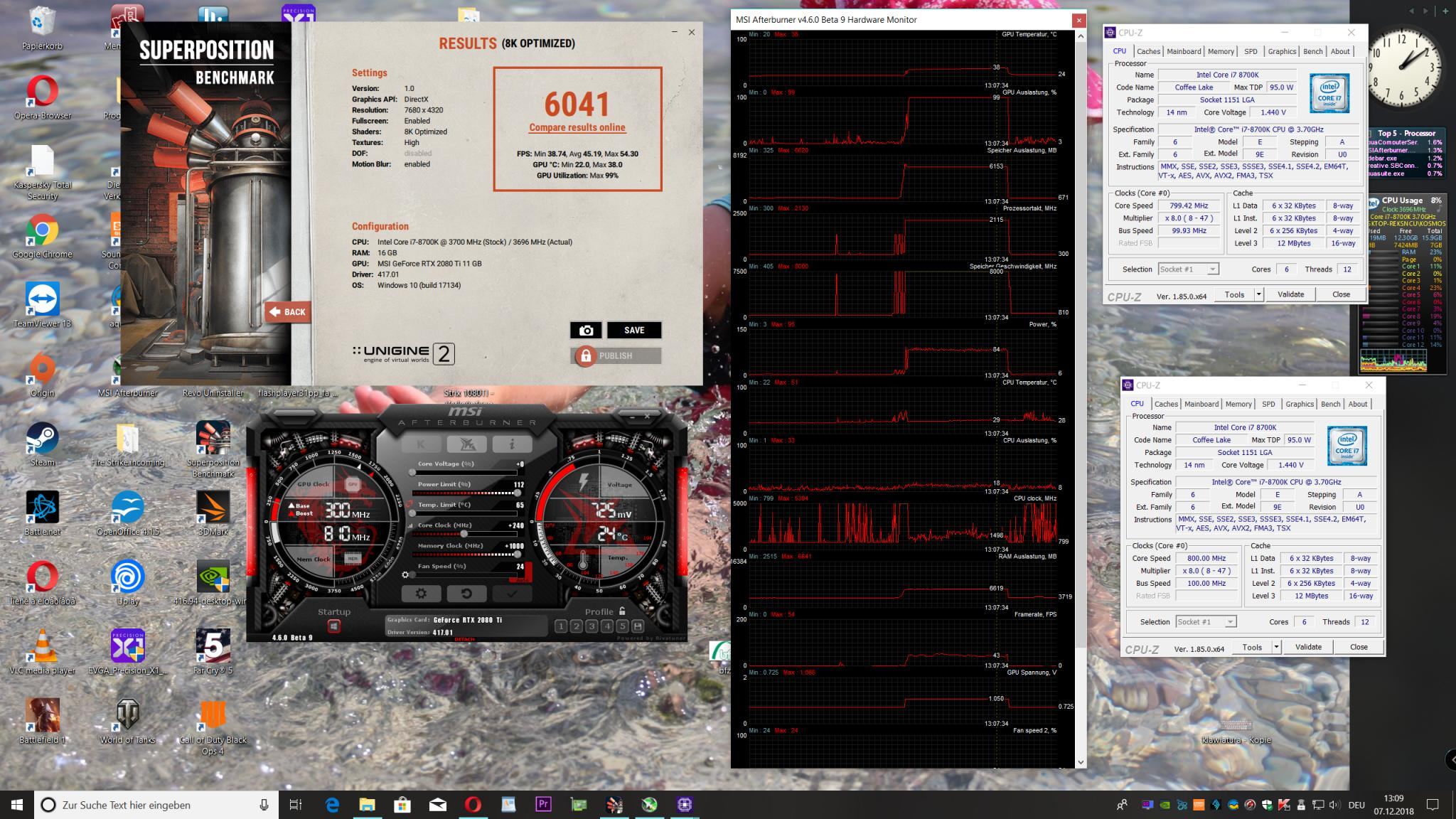
Task: Click the Core Clock slider handle
Action: click(x=464, y=533)
